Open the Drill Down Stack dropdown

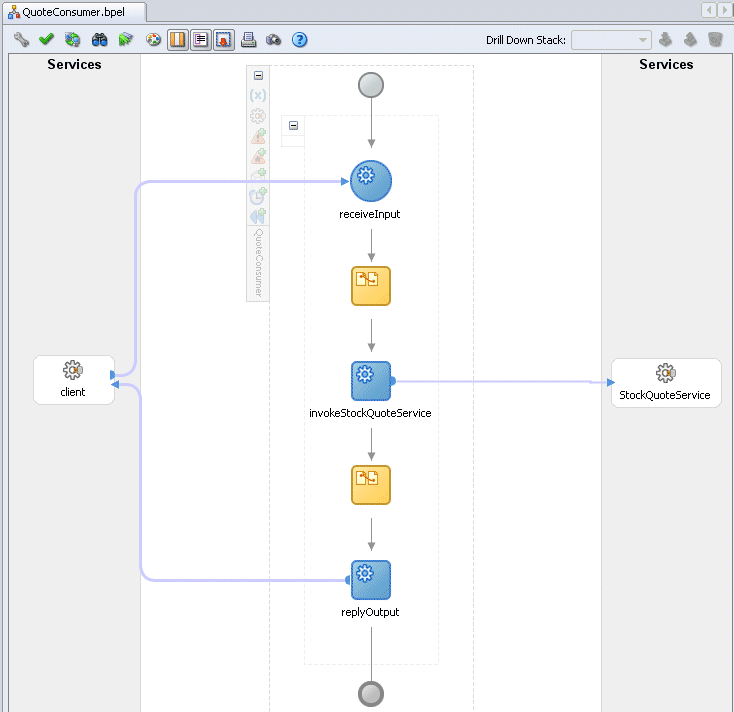(x=611, y=40)
